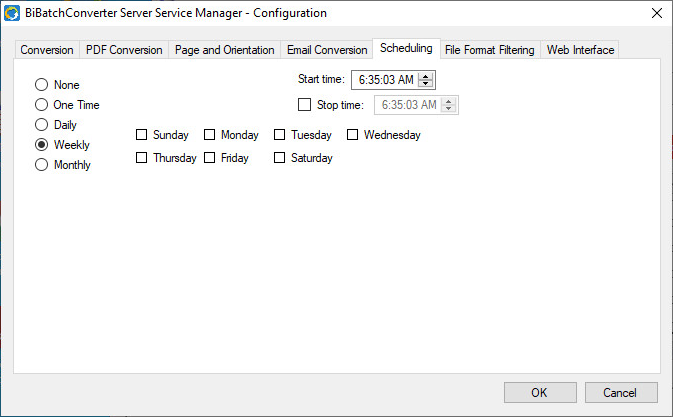Close the Configuration dialog window
The width and height of the screenshot is (673, 417).
pos(656,13)
